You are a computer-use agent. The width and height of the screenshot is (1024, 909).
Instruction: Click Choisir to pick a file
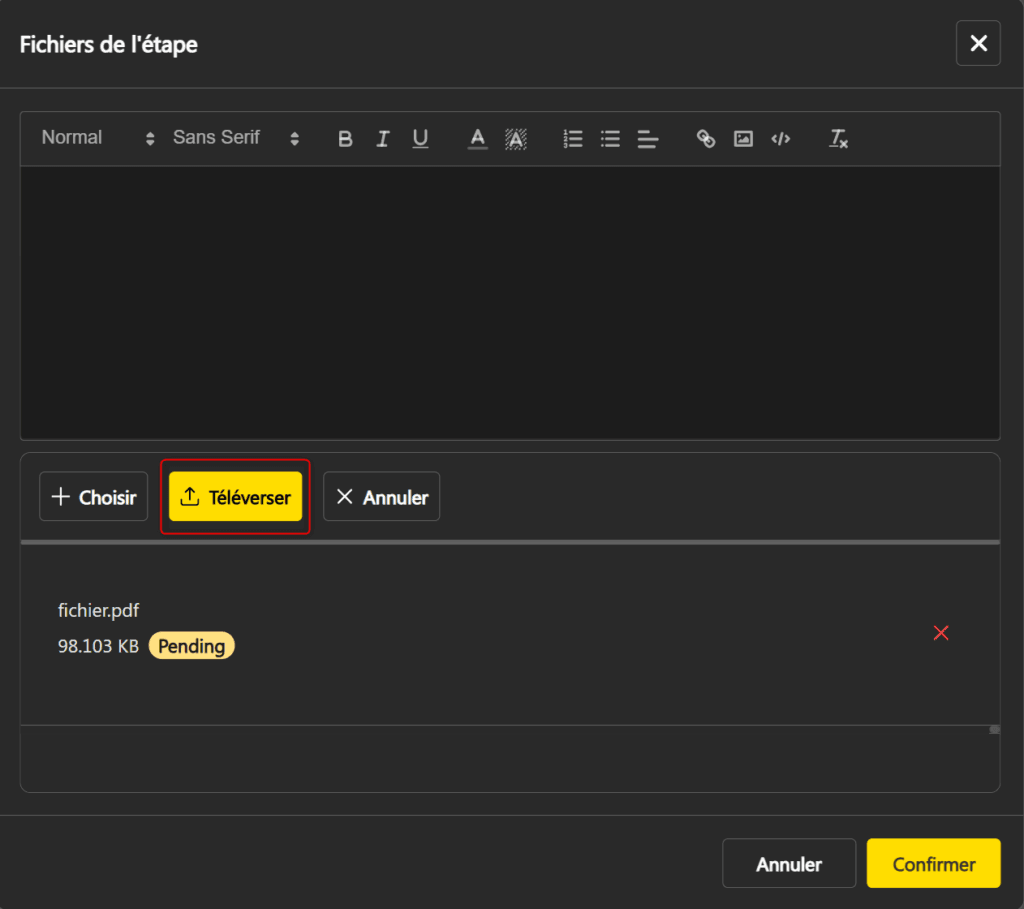[94, 497]
